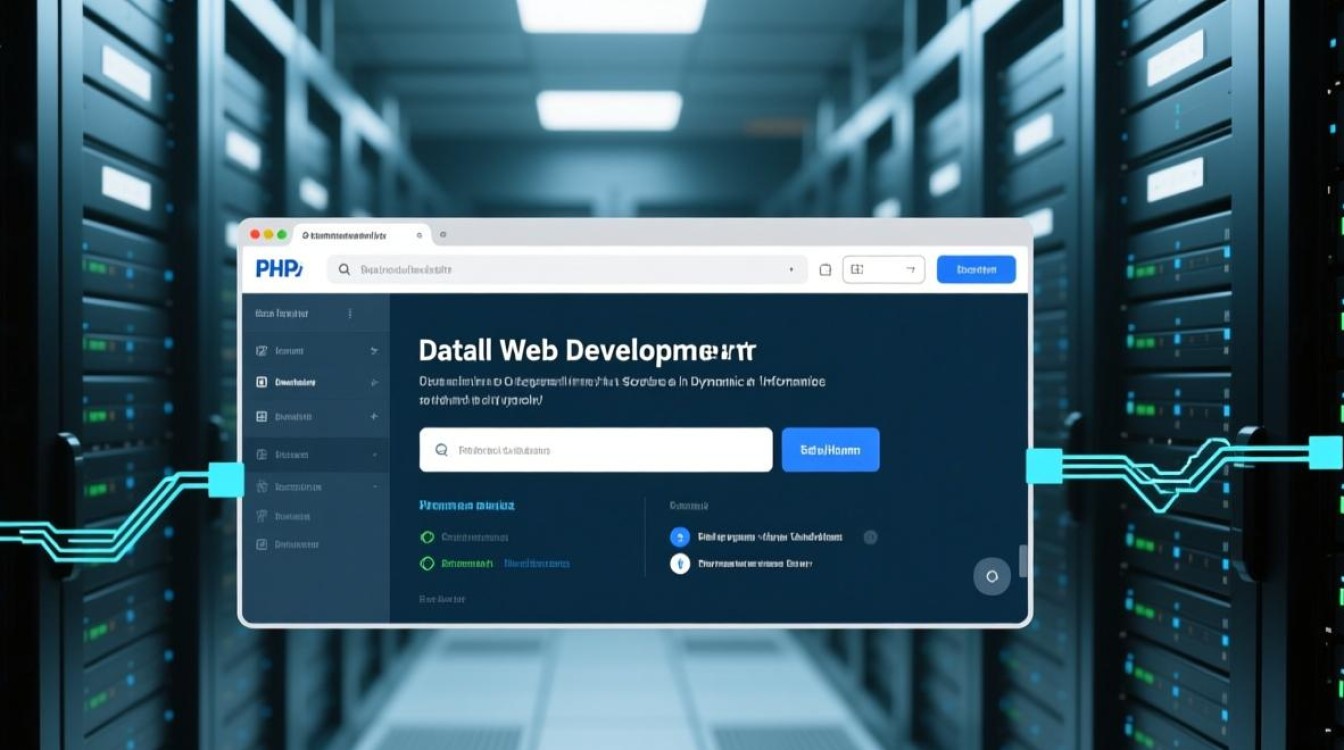Expand the first sidebar item arrow

(374, 351)
